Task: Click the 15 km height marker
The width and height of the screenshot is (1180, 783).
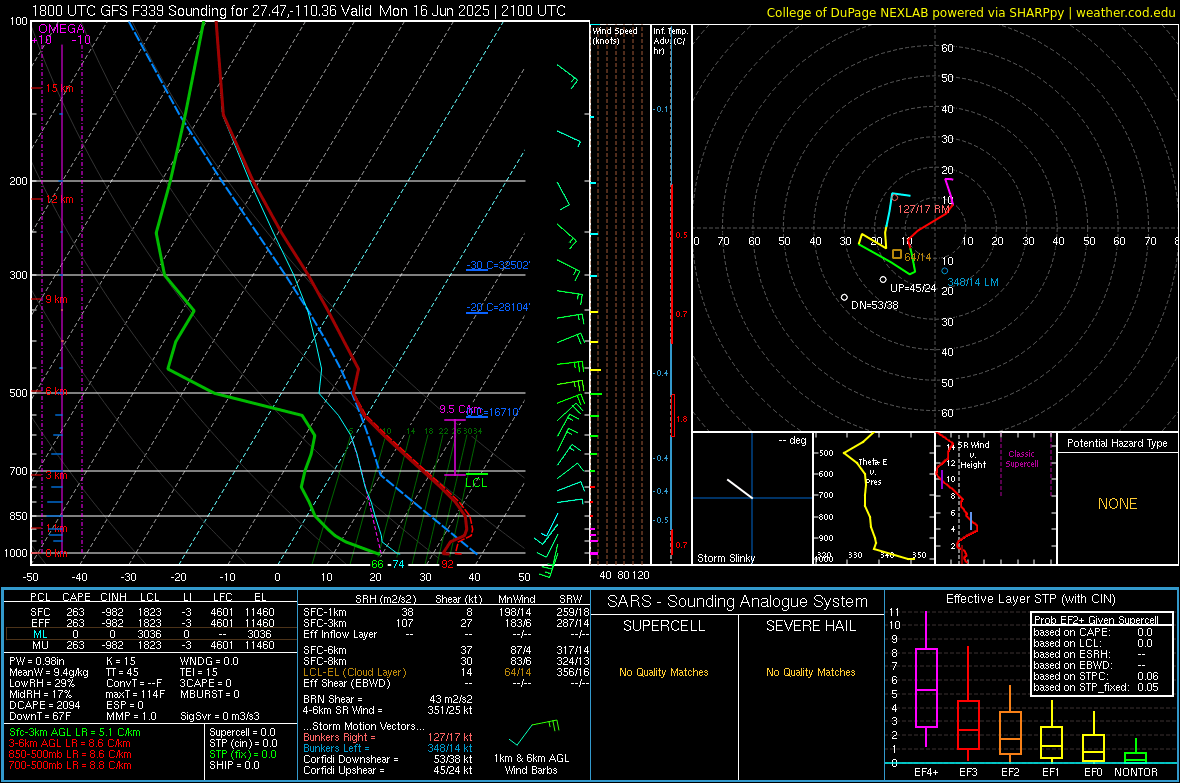Action: coord(59,88)
